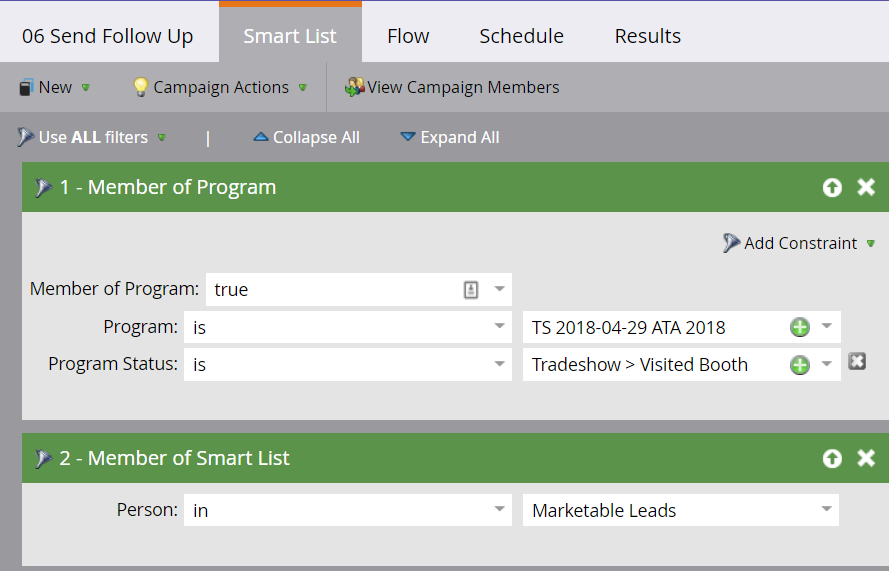Move up the Member of Smart List filter
Viewport: 889px width, 571px height.
click(x=832, y=458)
